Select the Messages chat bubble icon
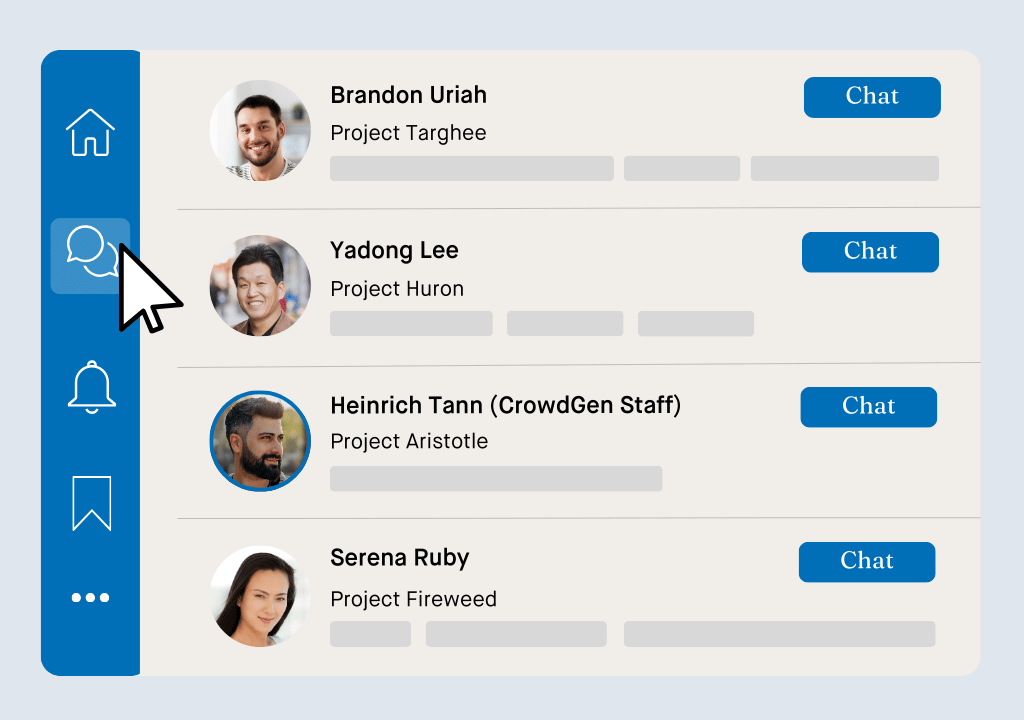1024x720 pixels. coord(91,256)
